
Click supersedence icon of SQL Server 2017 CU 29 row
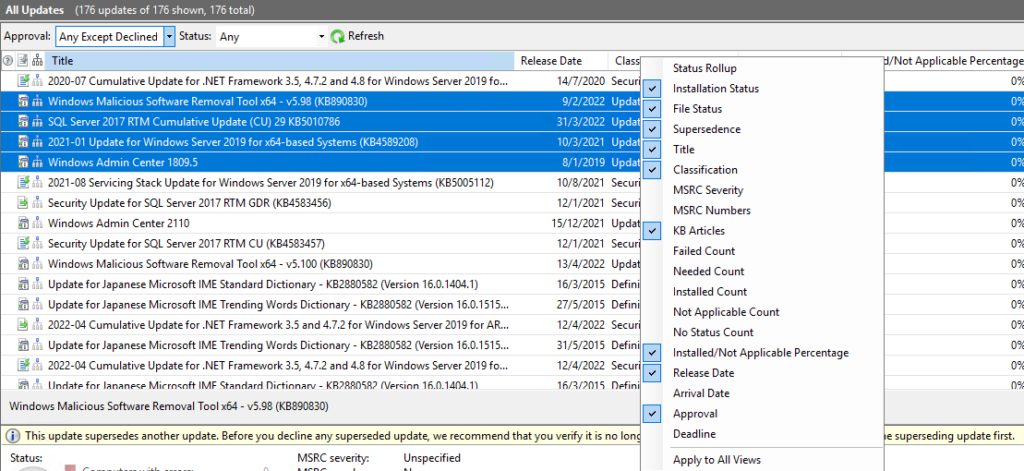click(x=37, y=122)
